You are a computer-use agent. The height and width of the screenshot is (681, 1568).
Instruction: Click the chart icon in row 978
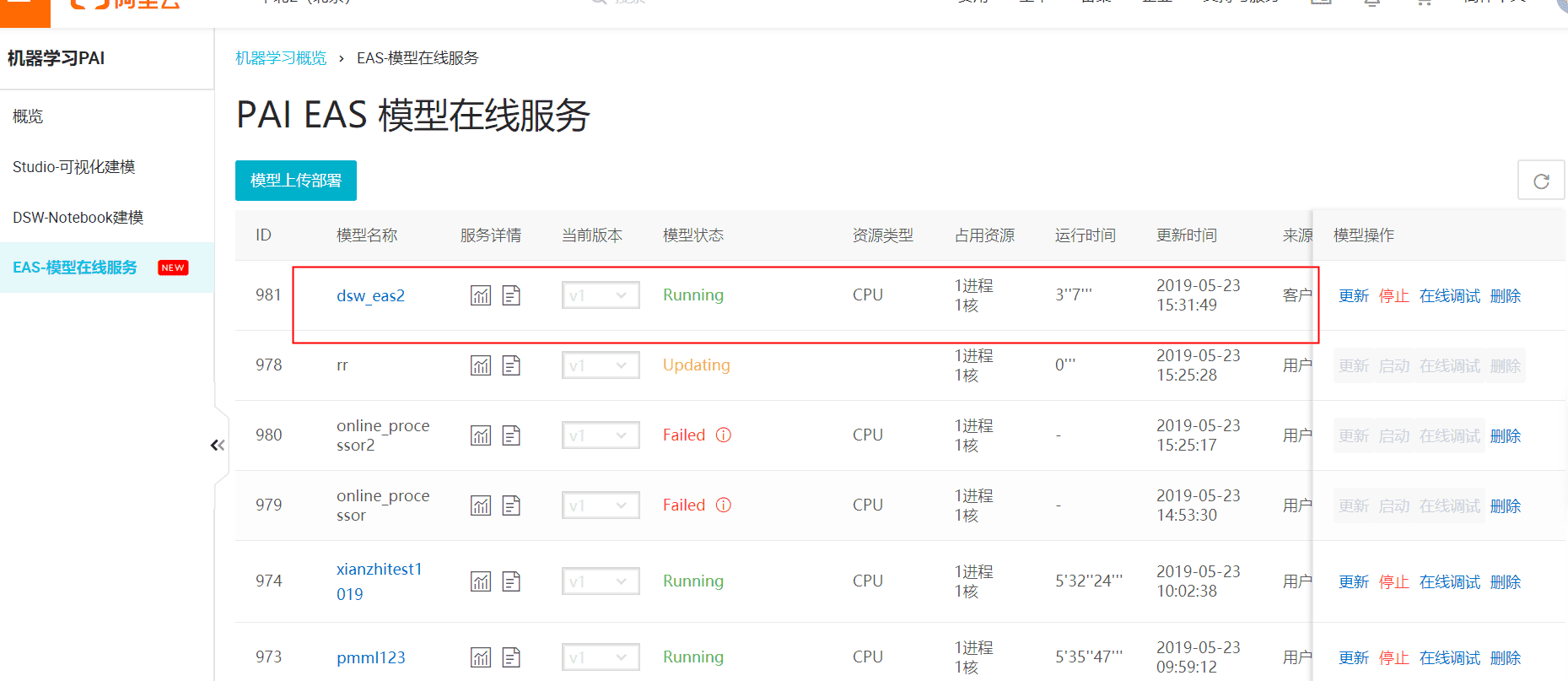(x=481, y=365)
